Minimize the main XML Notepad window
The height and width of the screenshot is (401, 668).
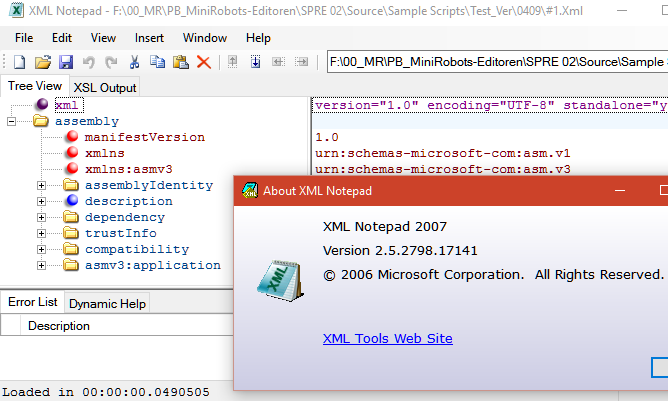[x=622, y=10]
